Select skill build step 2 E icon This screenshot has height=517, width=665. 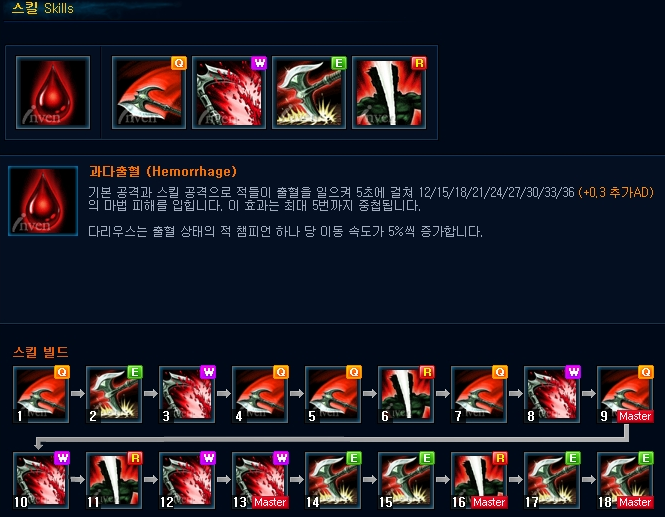point(114,394)
